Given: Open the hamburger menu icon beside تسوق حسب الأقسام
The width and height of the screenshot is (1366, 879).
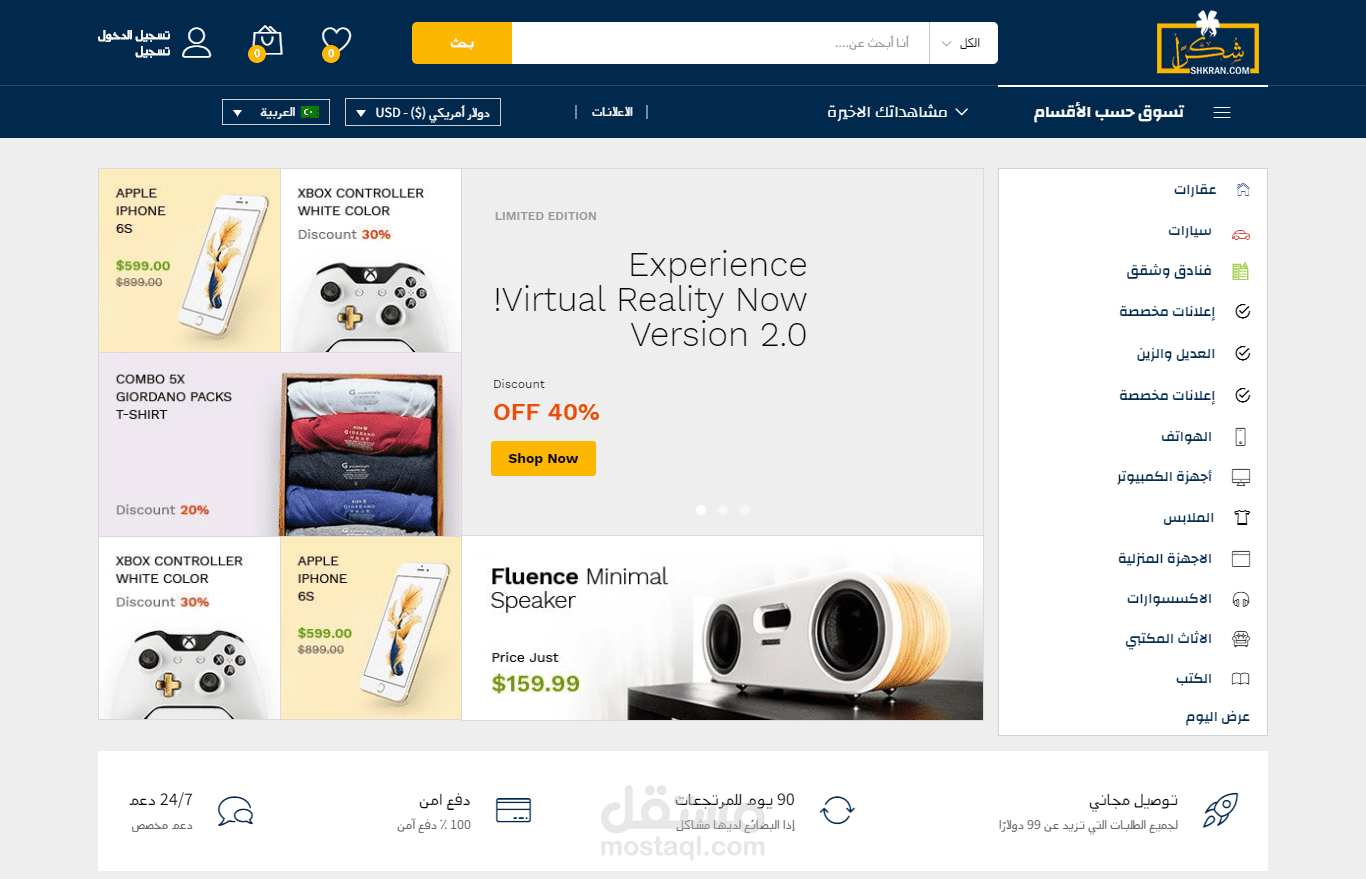Looking at the screenshot, I should [x=1221, y=112].
